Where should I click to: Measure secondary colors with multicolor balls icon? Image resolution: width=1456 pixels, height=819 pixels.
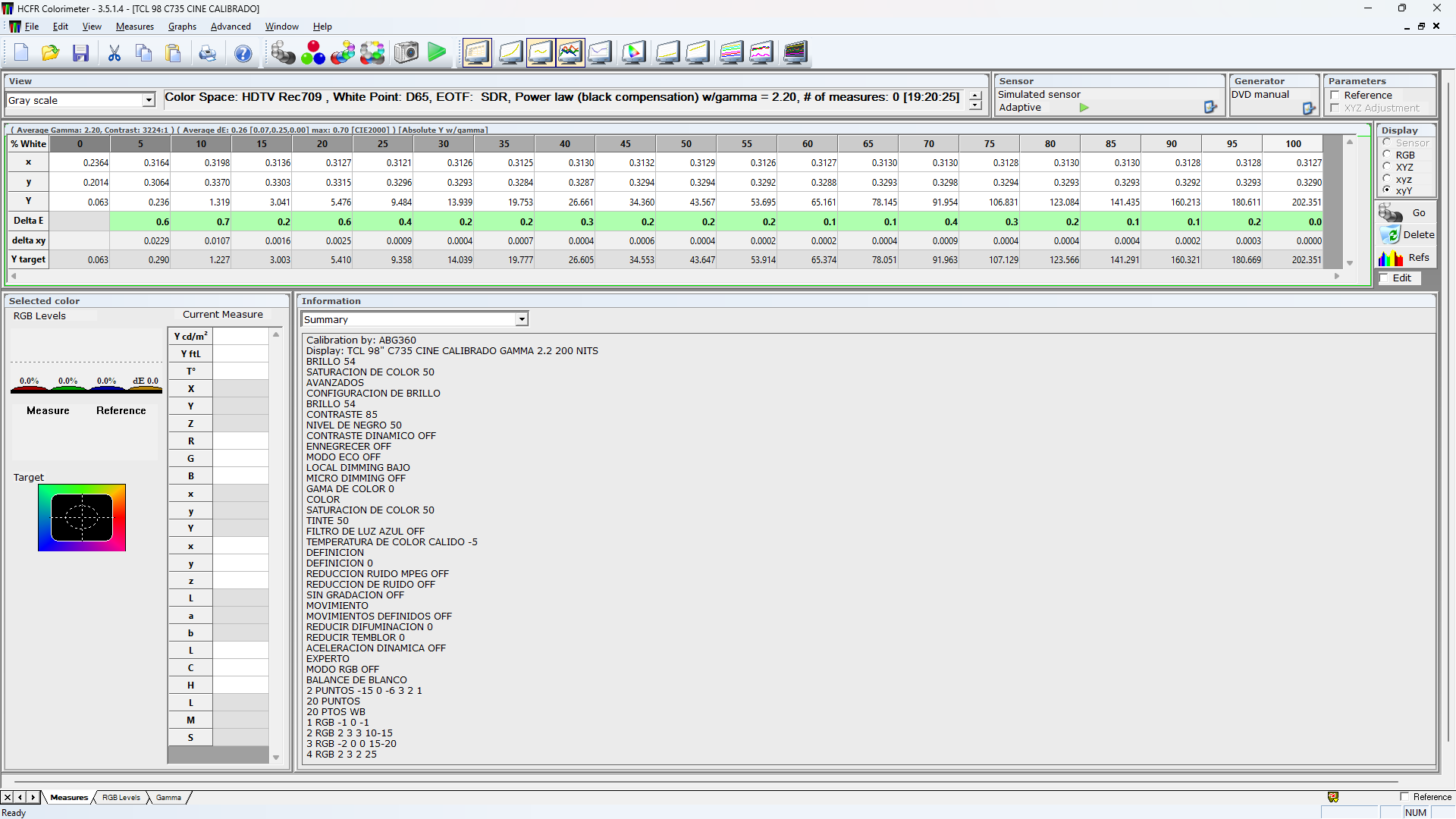pos(344,53)
